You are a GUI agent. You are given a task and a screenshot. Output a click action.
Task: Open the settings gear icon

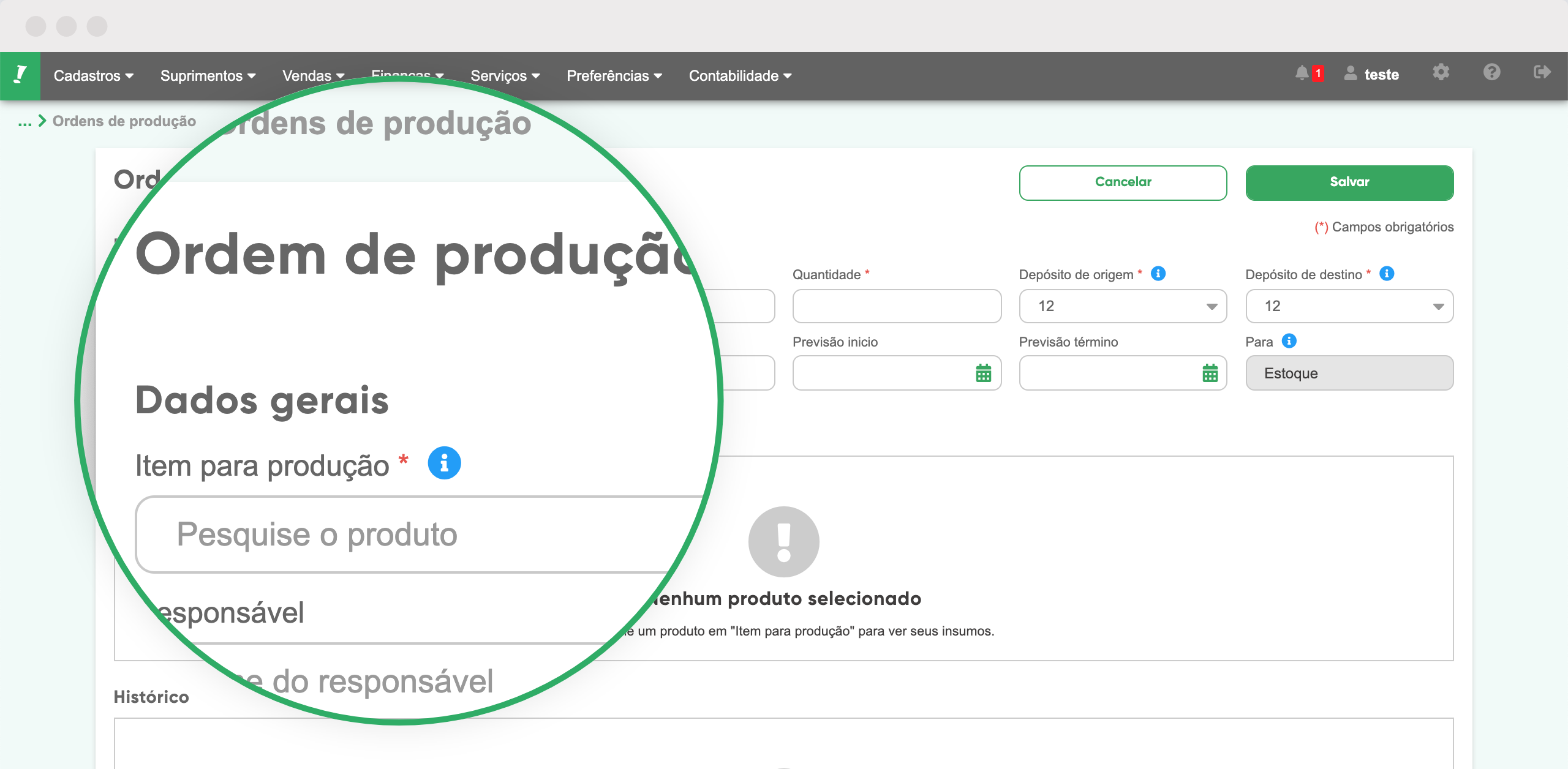pos(1441,73)
